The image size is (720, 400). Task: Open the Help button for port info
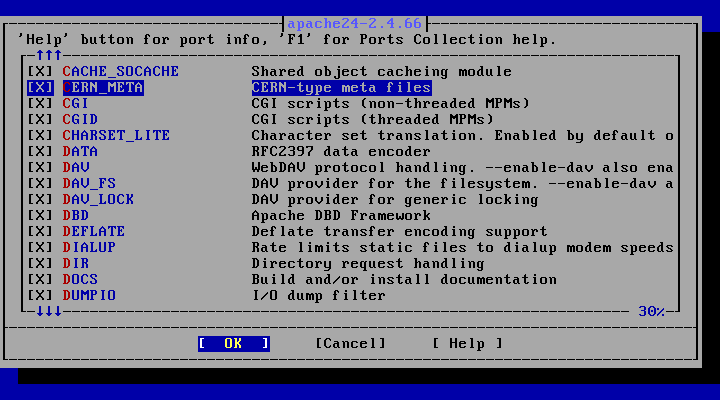(467, 344)
